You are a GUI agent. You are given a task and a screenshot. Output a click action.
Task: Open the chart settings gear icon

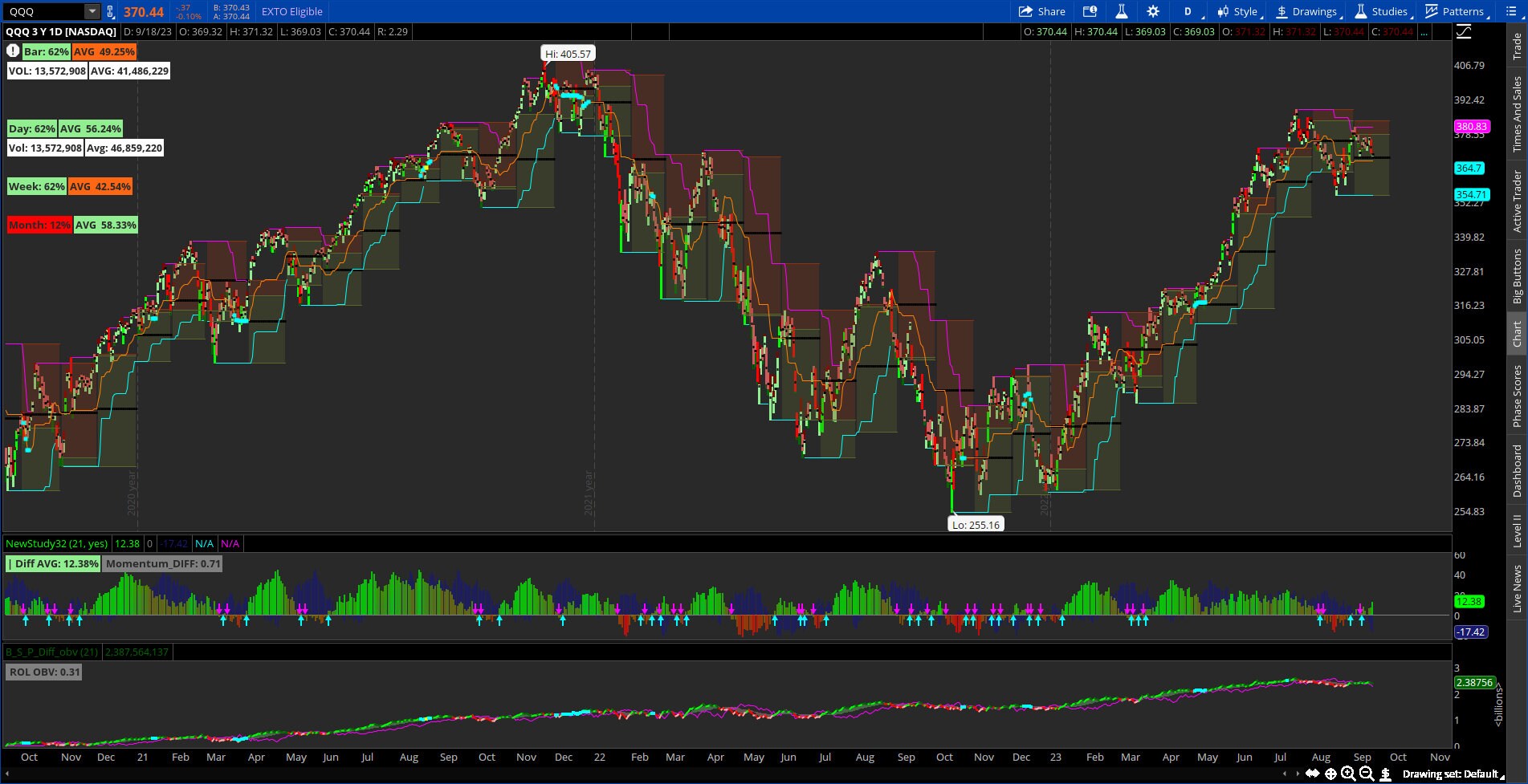pos(1153,11)
